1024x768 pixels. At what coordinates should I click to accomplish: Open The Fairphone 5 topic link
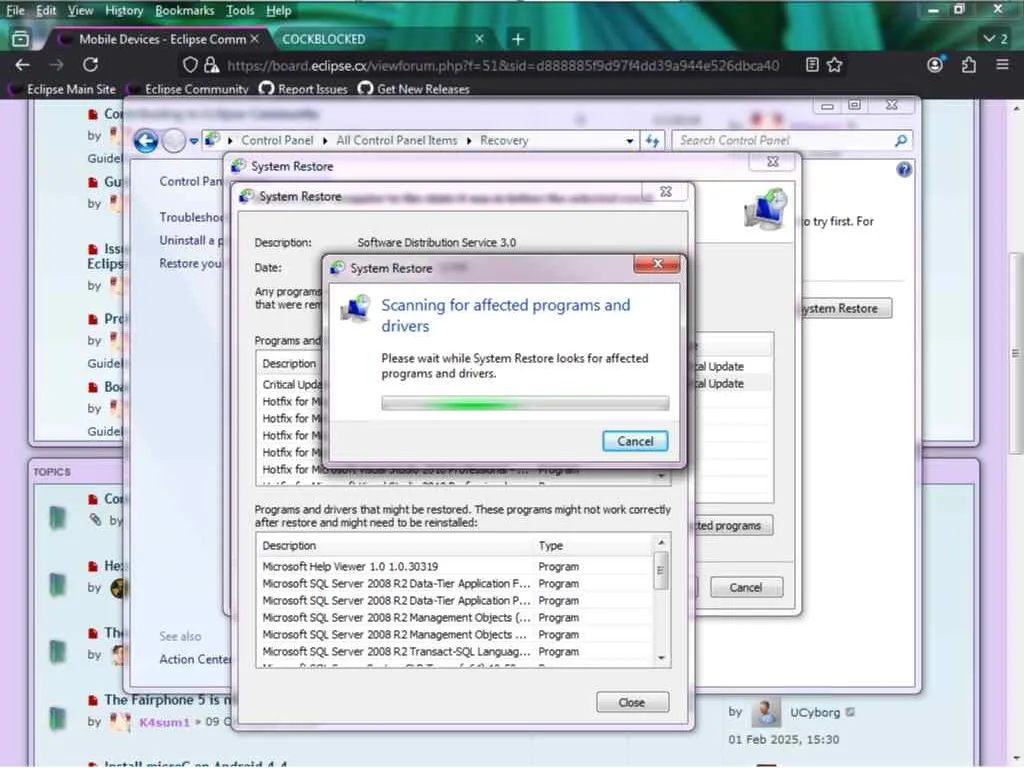[170, 700]
